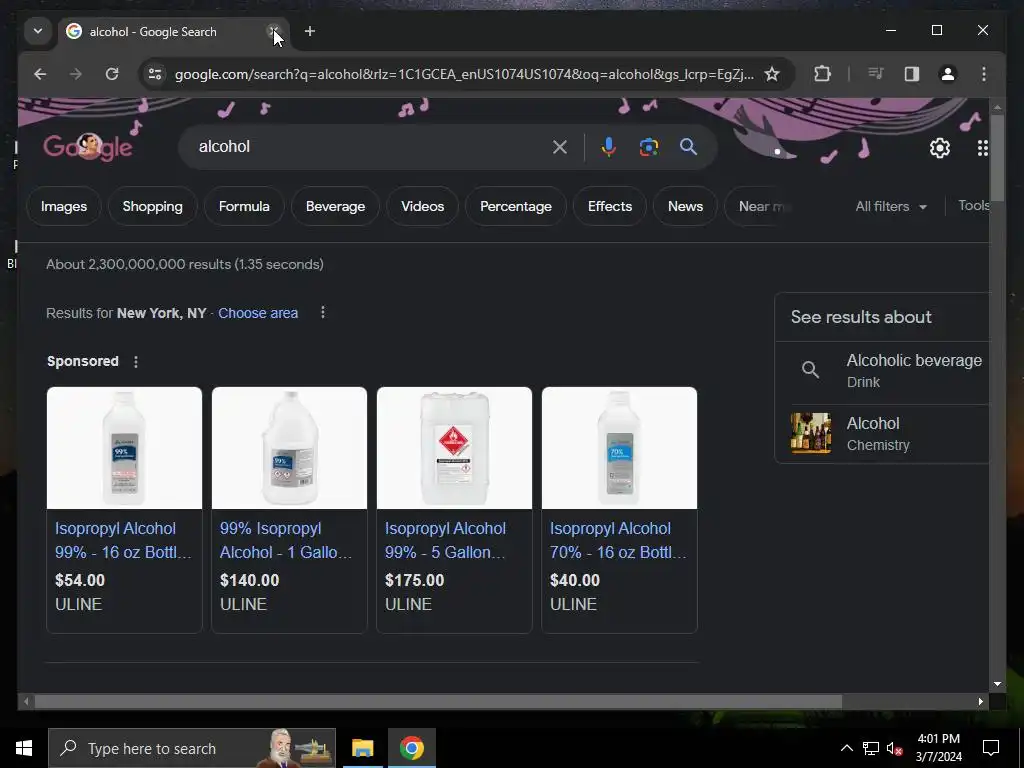The image size is (1024, 768).
Task: Click the address bar URL
Action: 464,74
